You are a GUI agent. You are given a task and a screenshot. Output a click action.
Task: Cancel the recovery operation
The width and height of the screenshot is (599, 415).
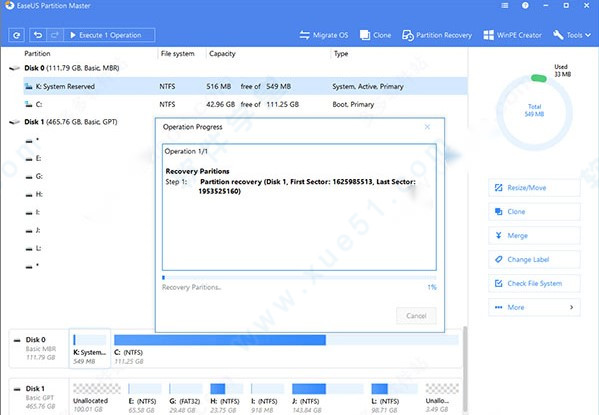416,316
